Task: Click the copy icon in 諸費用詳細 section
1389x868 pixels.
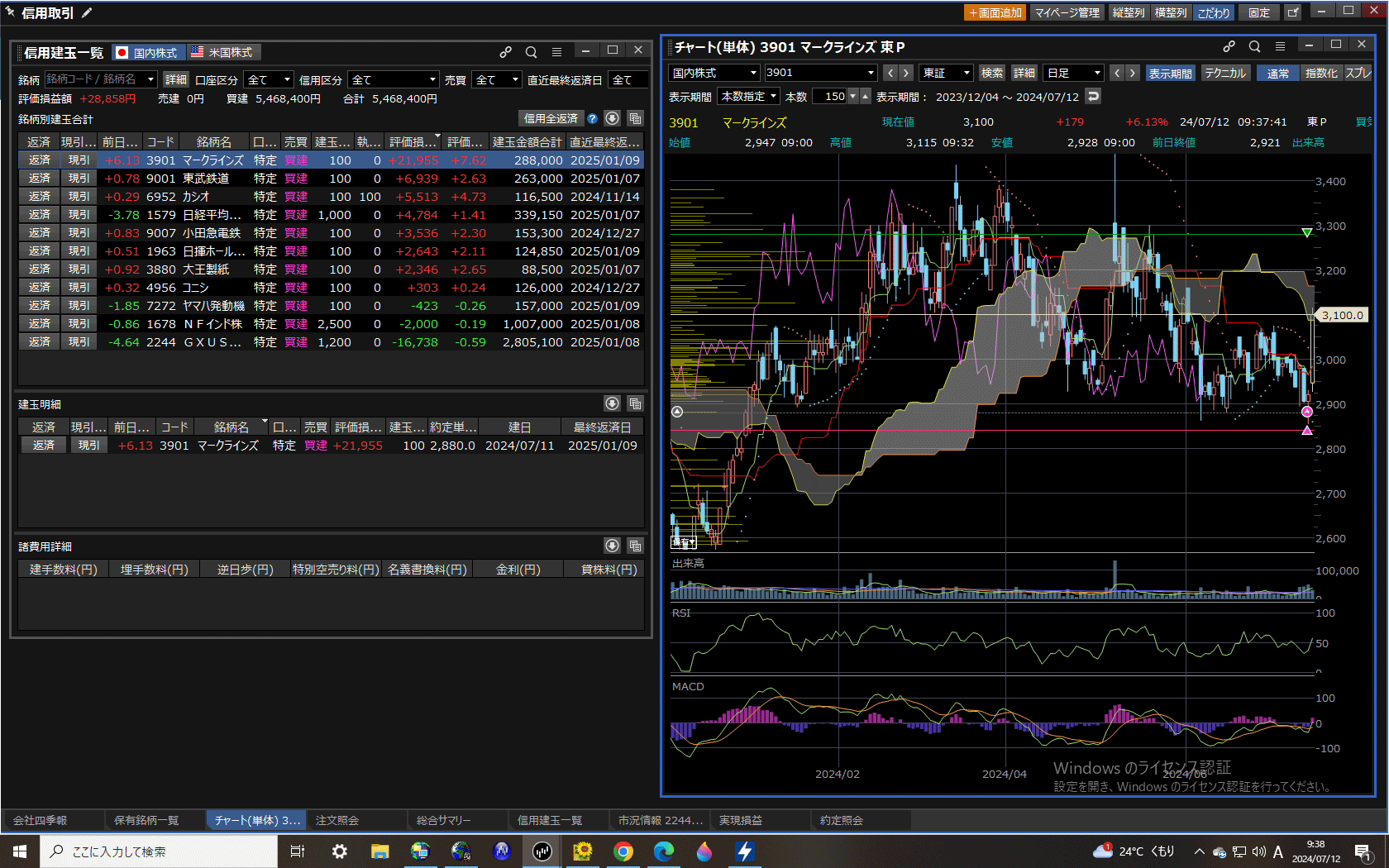Action: 635,546
